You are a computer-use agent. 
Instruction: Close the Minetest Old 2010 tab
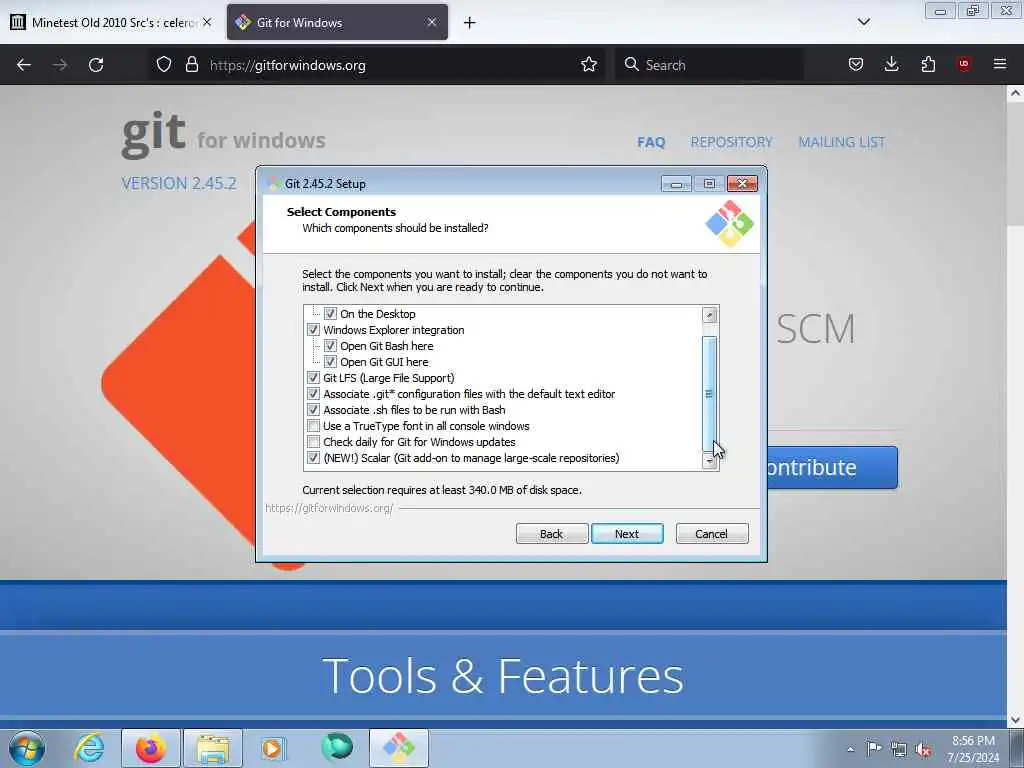207,22
